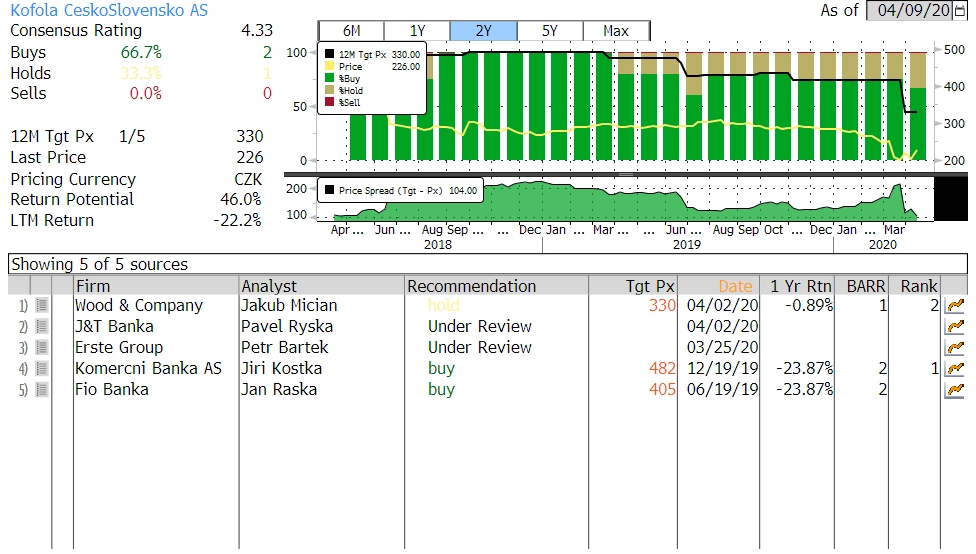Edit the As of date field 04/09/20

point(909,11)
